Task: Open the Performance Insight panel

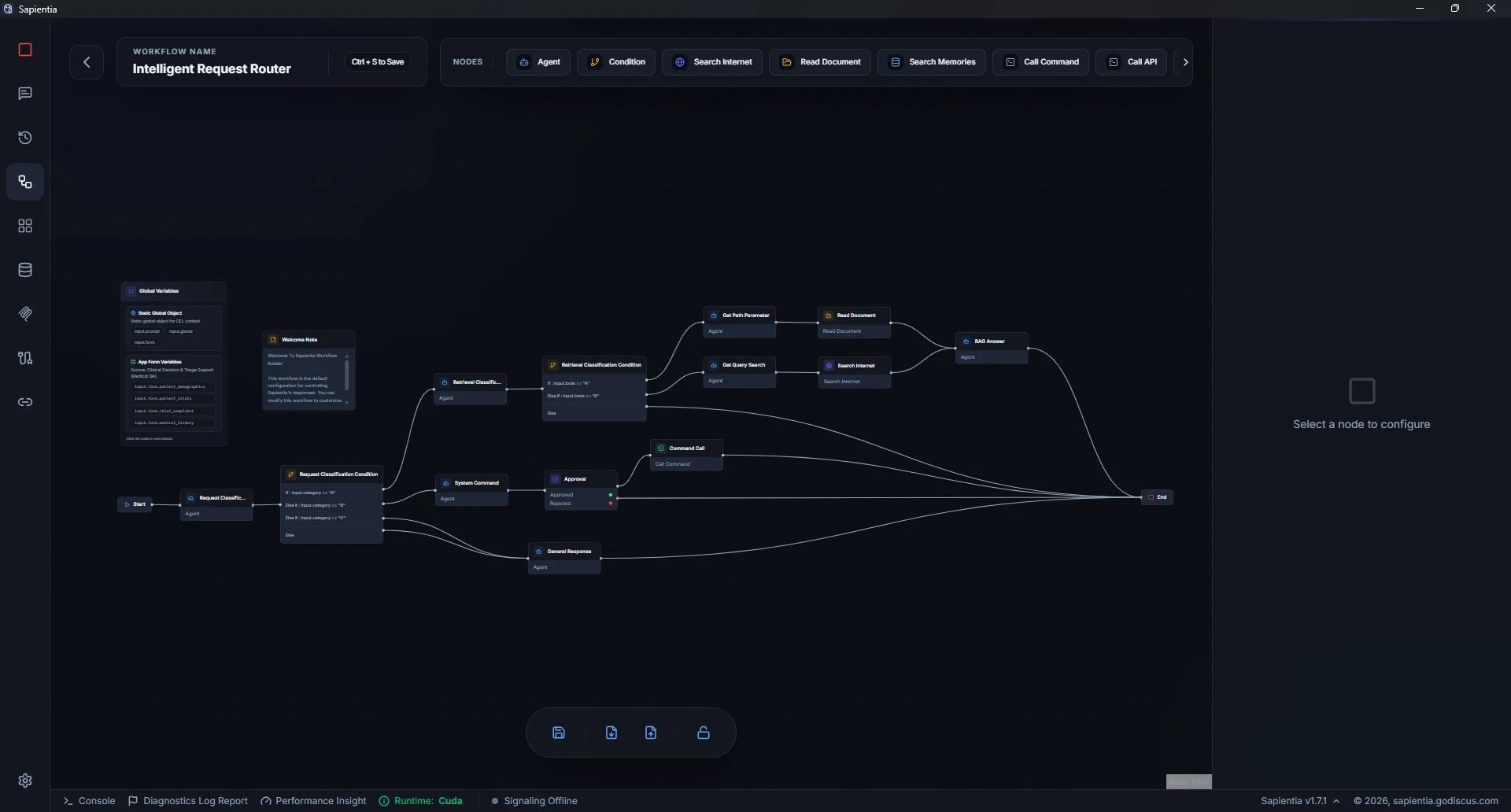Action: click(x=313, y=800)
